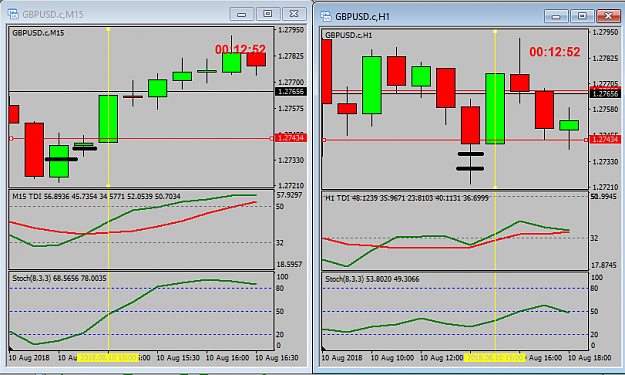Click the chart icon in GBPUSD.c,H1 title bar
625x375 pixels.
(x=326, y=16)
